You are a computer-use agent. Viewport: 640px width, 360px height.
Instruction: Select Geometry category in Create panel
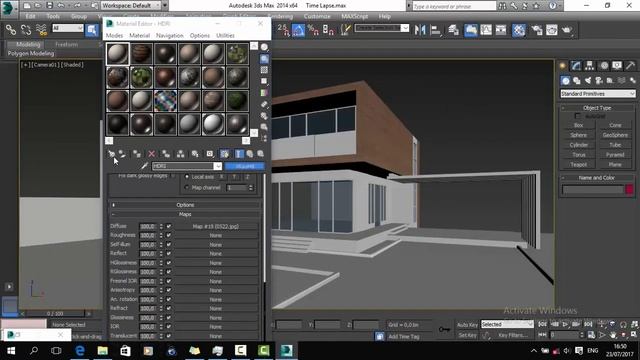pyautogui.click(x=566, y=81)
